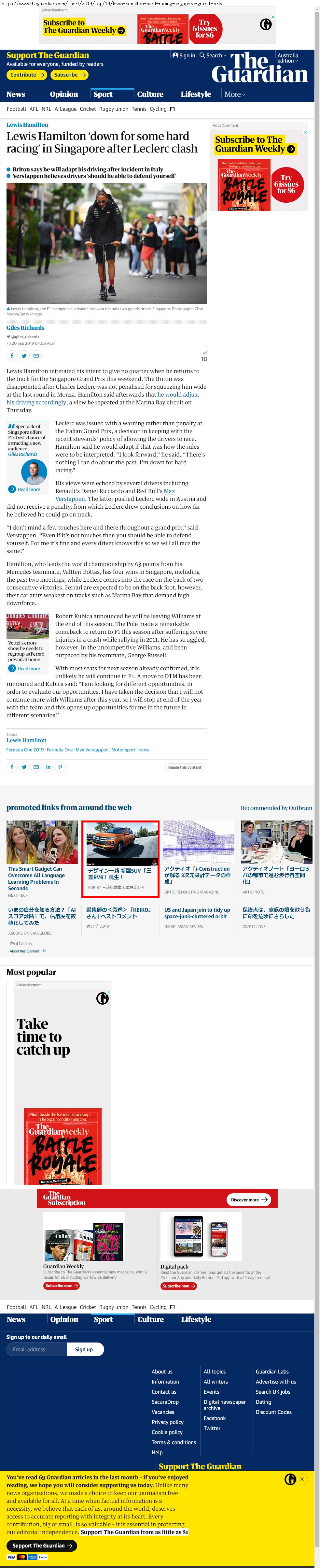Click the Sign in user icon

click(x=175, y=55)
